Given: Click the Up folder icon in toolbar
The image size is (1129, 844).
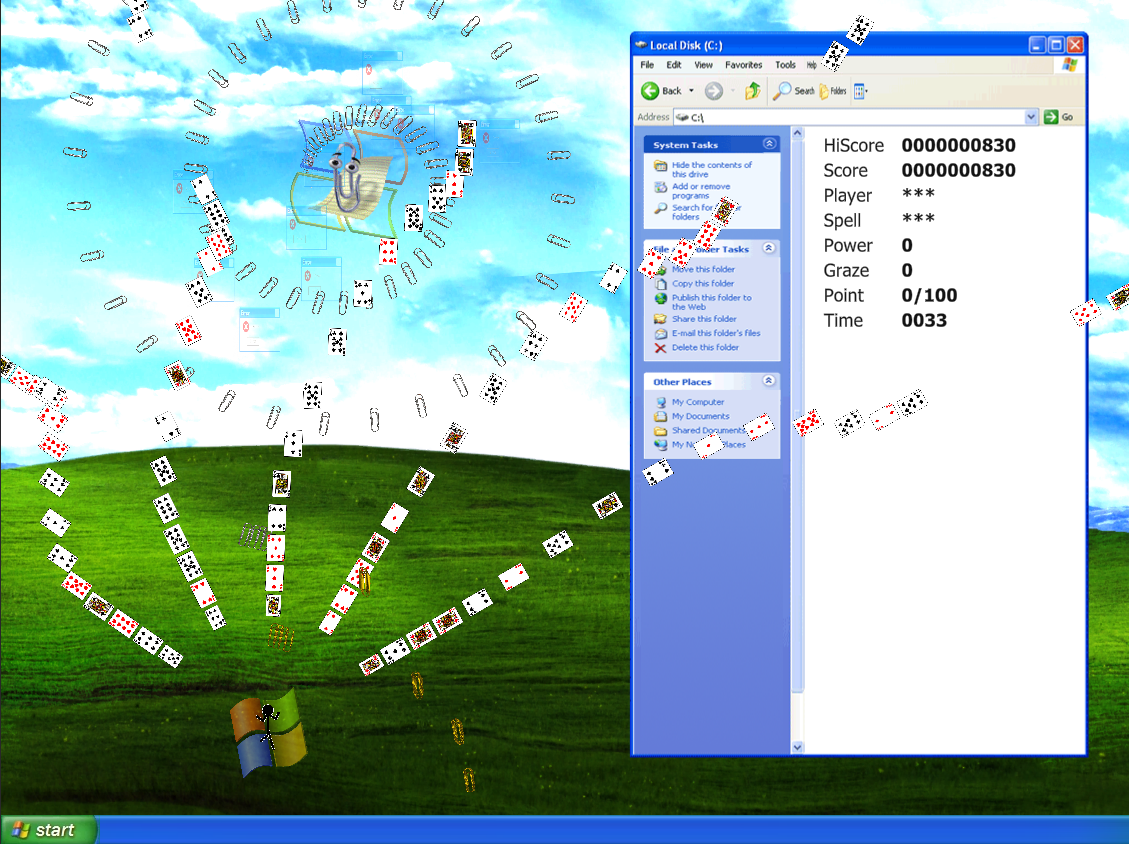Looking at the screenshot, I should pyautogui.click(x=752, y=91).
